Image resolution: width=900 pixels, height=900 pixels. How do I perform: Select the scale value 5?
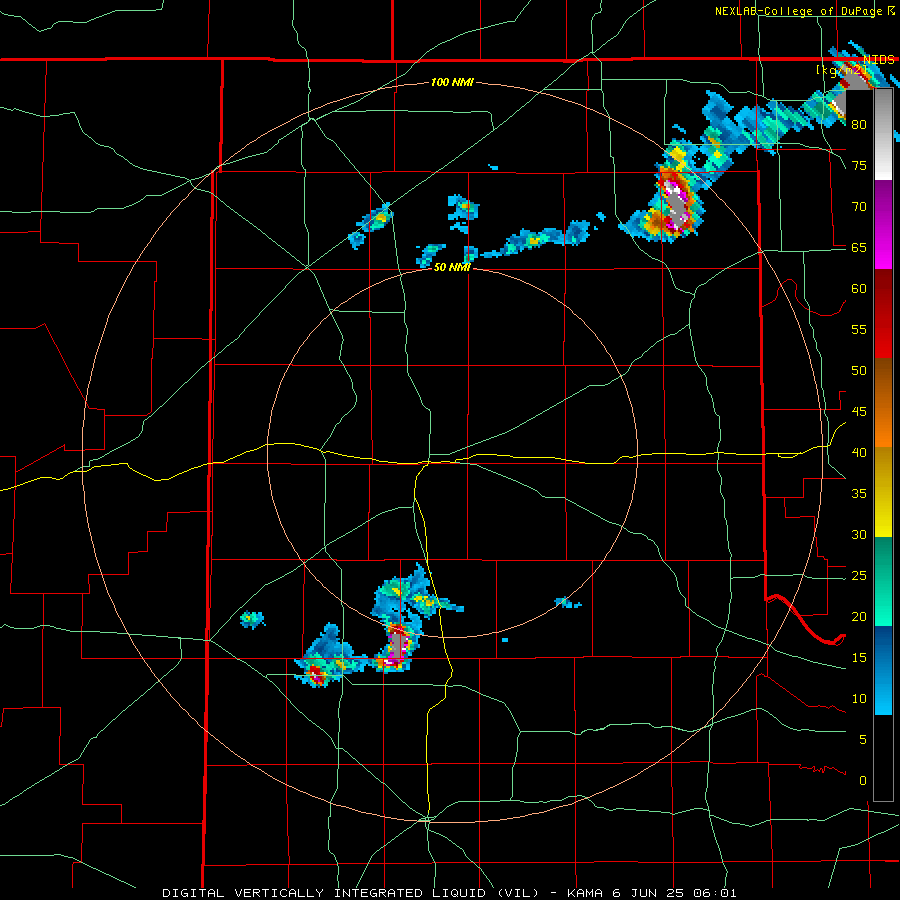click(862, 739)
